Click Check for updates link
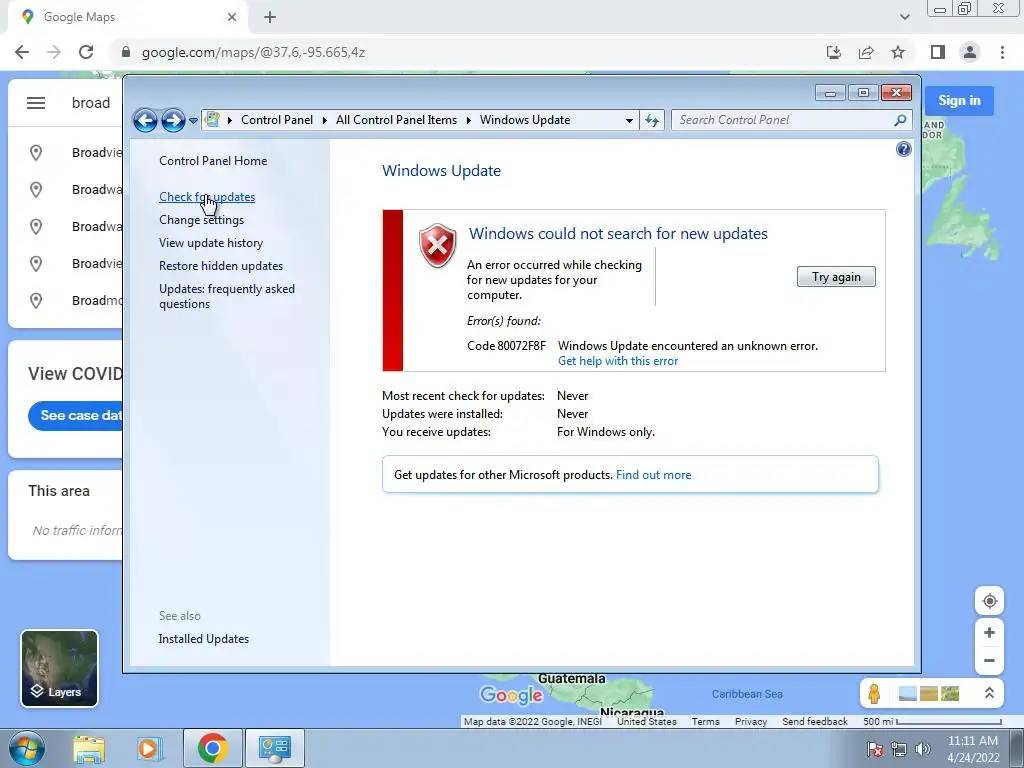Screen dimensions: 1024x768 (207, 197)
